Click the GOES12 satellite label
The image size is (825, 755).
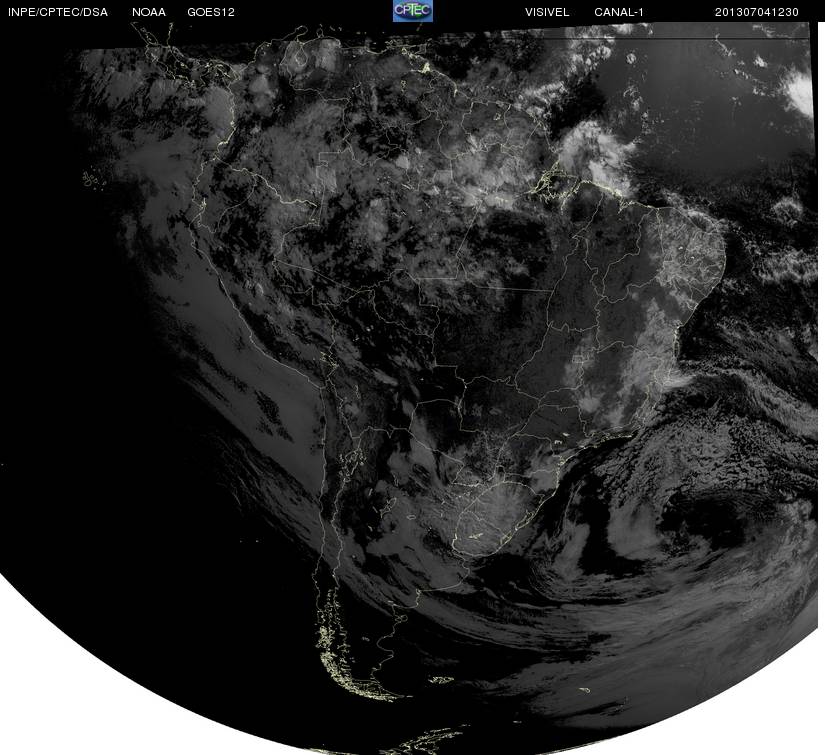coord(211,12)
